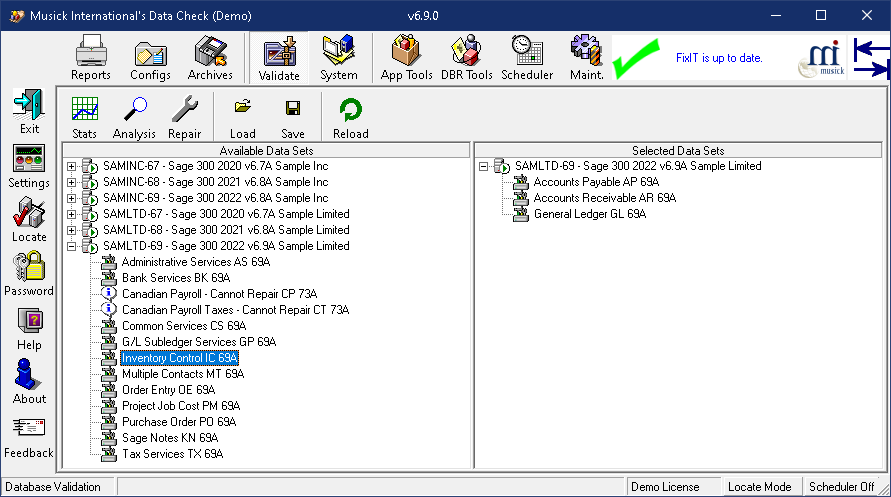Select Accounts Payable AP 69A in Selected sets
Screen dimensions: 891x497
point(596,182)
